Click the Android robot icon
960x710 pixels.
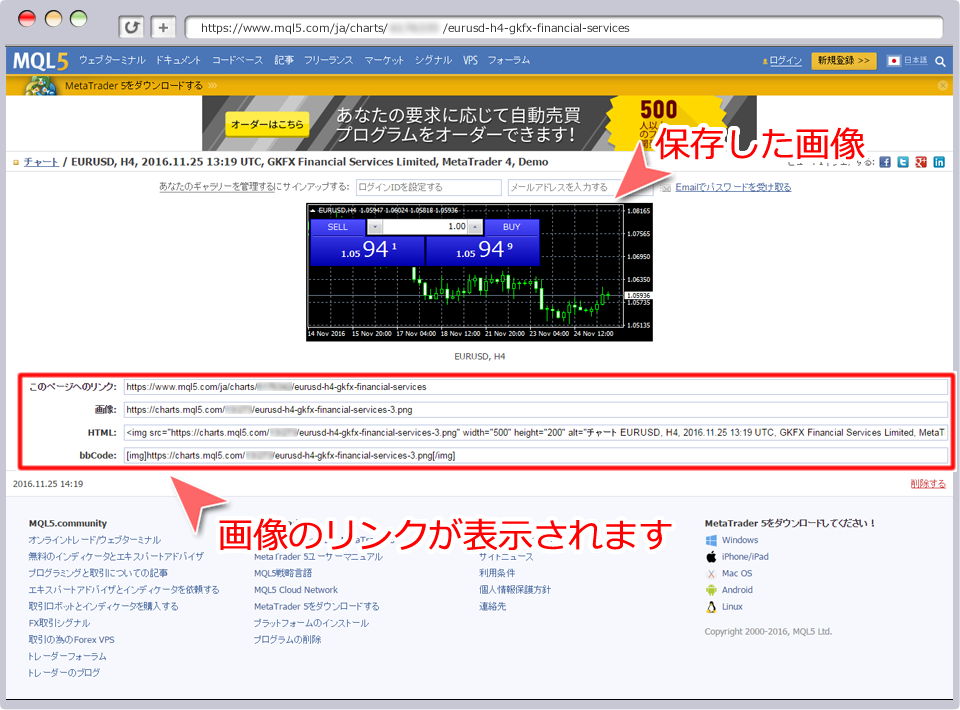click(711, 590)
